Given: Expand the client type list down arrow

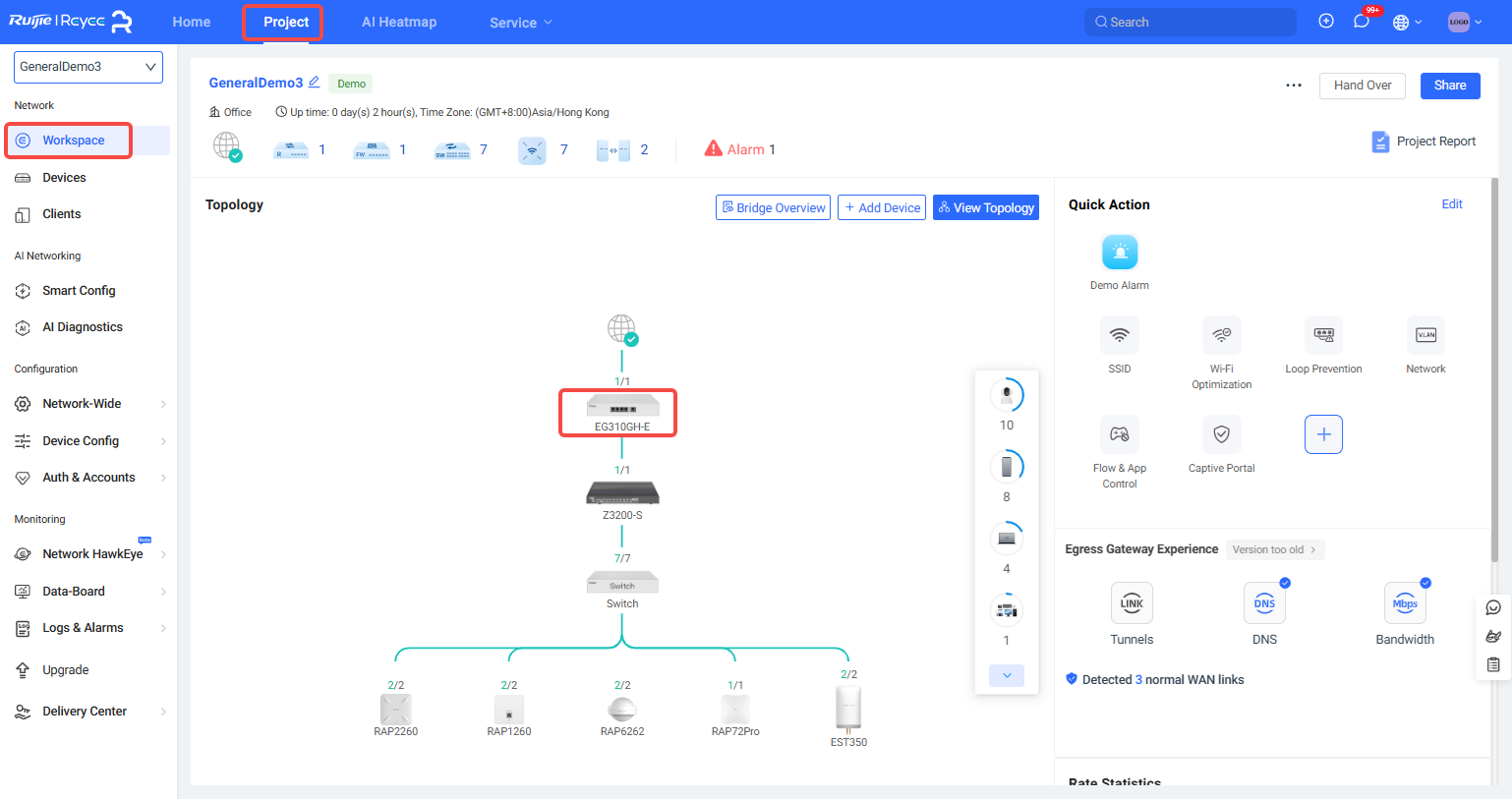Looking at the screenshot, I should [x=1007, y=675].
